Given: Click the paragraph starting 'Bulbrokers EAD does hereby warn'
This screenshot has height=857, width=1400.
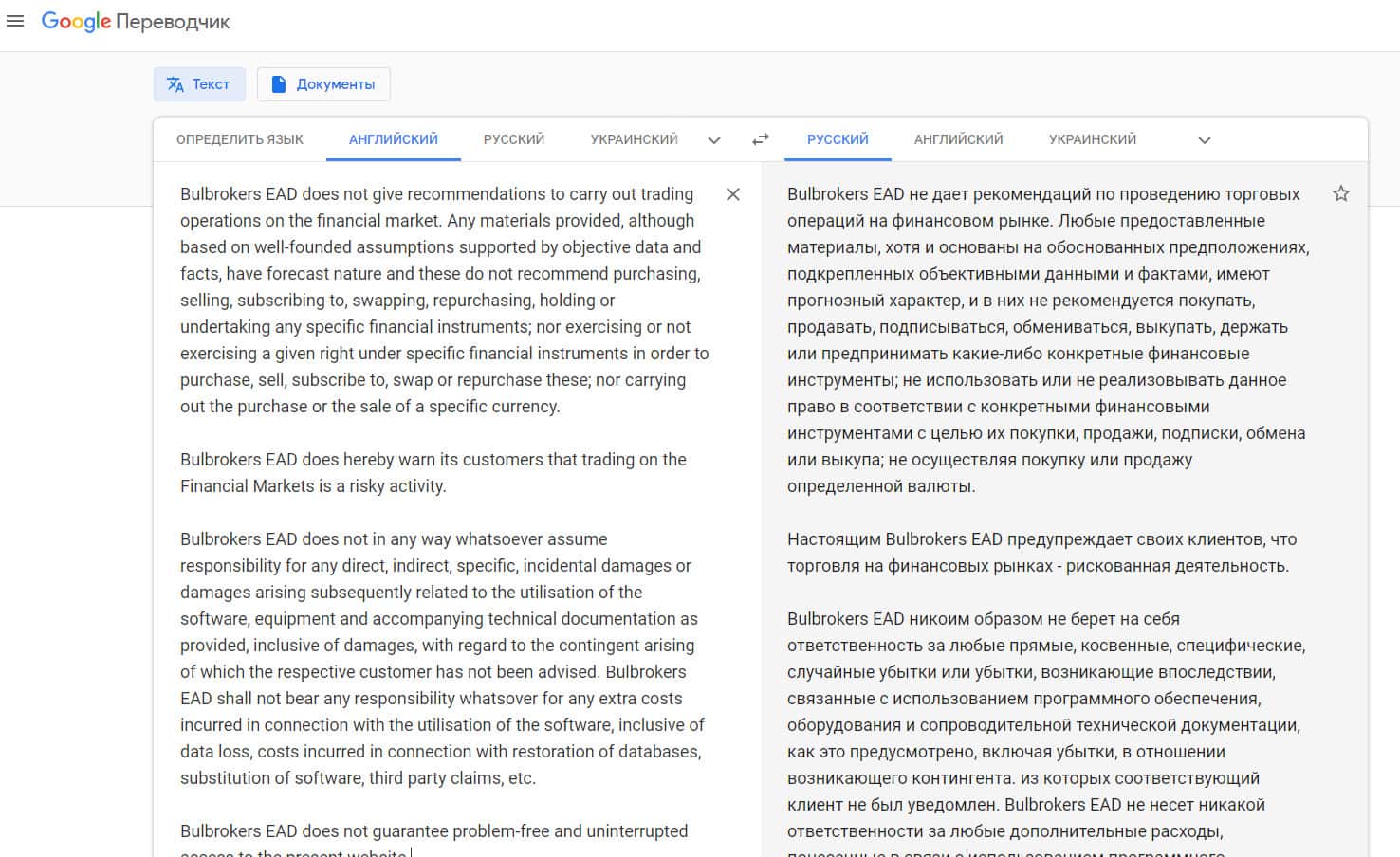Looking at the screenshot, I should pos(433,473).
